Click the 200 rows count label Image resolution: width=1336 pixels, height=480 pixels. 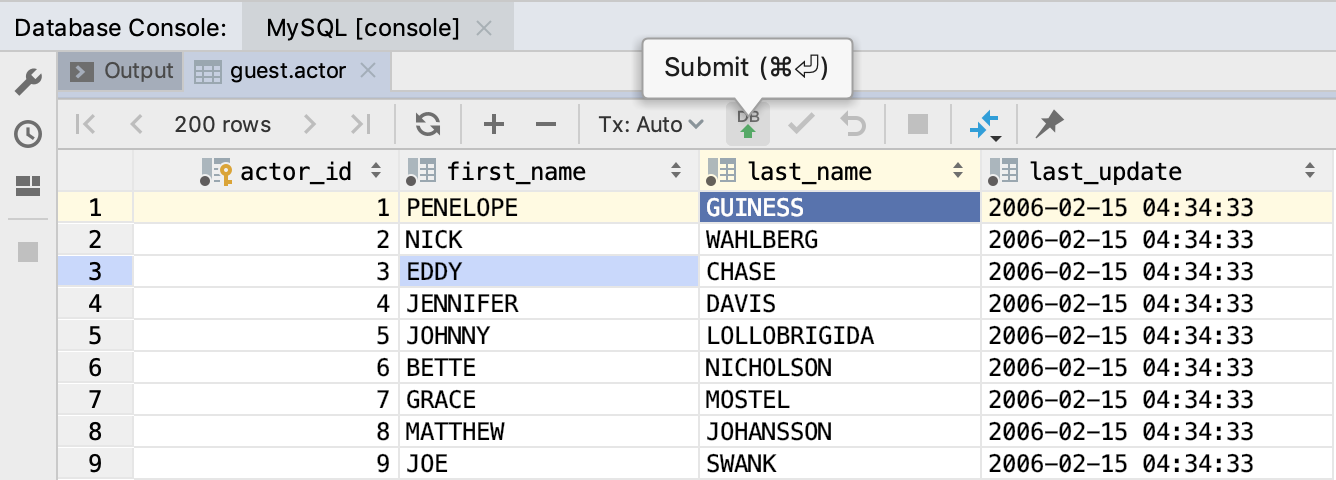point(222,124)
